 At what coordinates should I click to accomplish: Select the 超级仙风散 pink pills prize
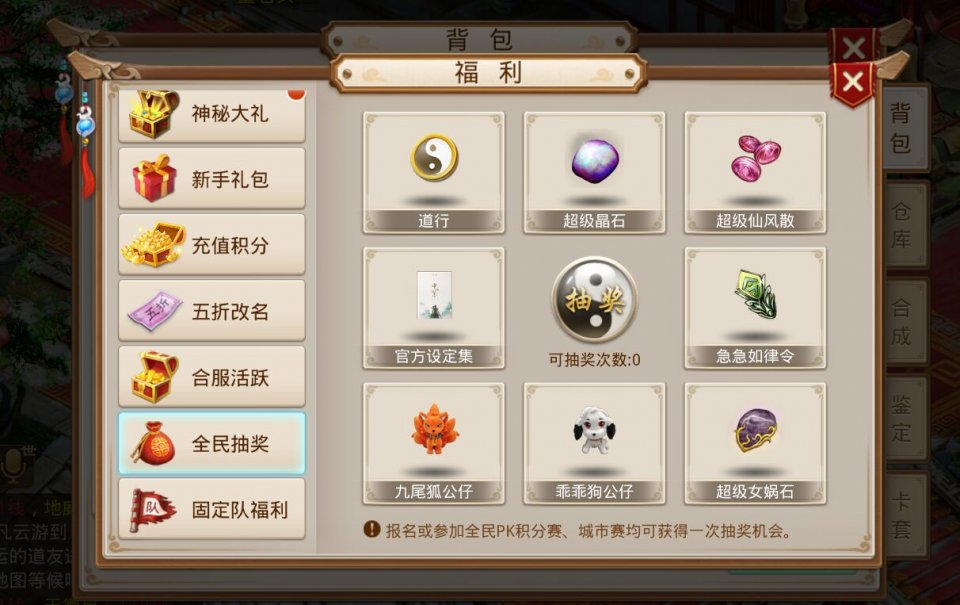point(755,172)
